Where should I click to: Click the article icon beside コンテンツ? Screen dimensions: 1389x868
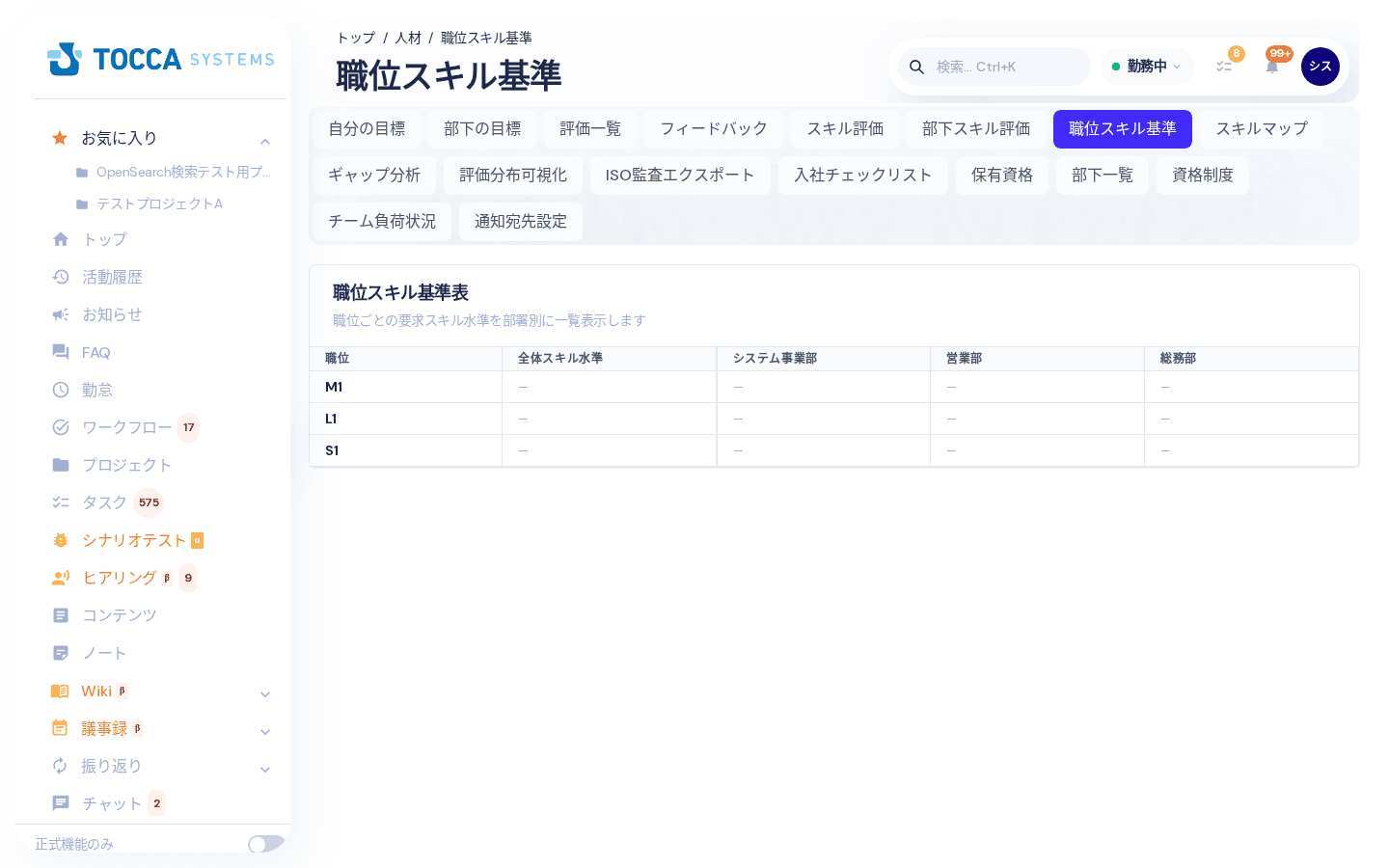point(61,615)
